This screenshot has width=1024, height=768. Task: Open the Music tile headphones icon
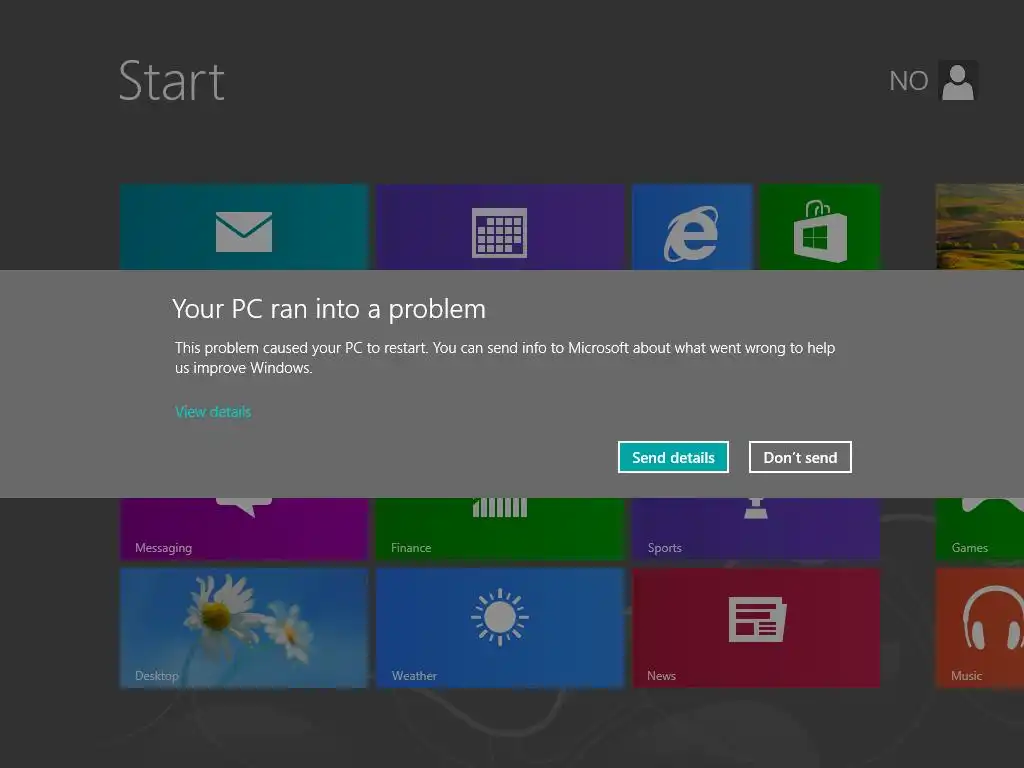(993, 618)
